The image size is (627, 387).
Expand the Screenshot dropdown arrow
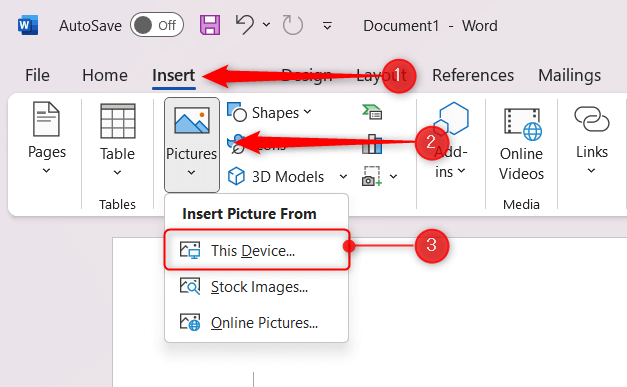pos(393,176)
